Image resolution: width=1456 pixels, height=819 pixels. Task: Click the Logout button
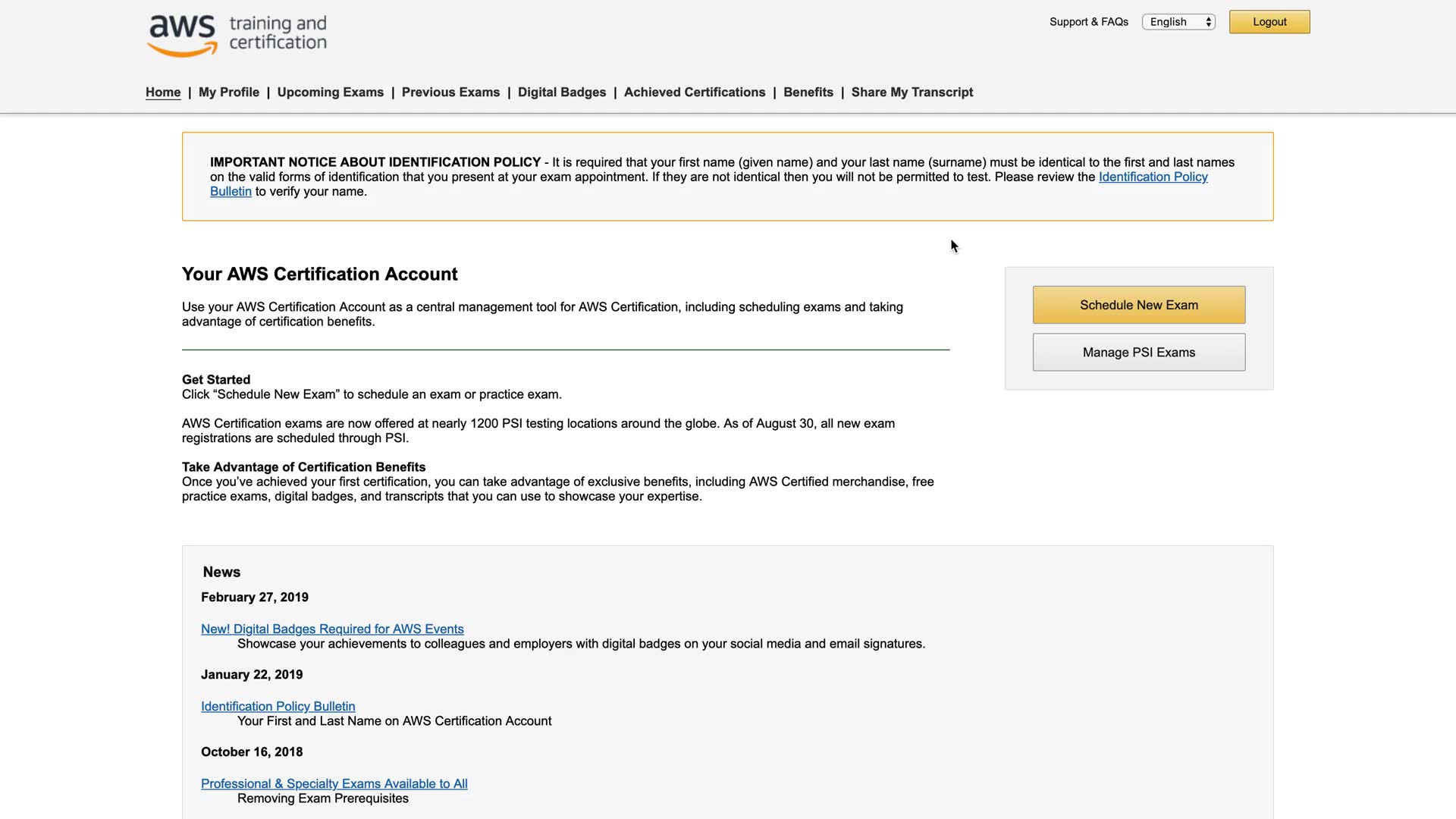click(1269, 22)
